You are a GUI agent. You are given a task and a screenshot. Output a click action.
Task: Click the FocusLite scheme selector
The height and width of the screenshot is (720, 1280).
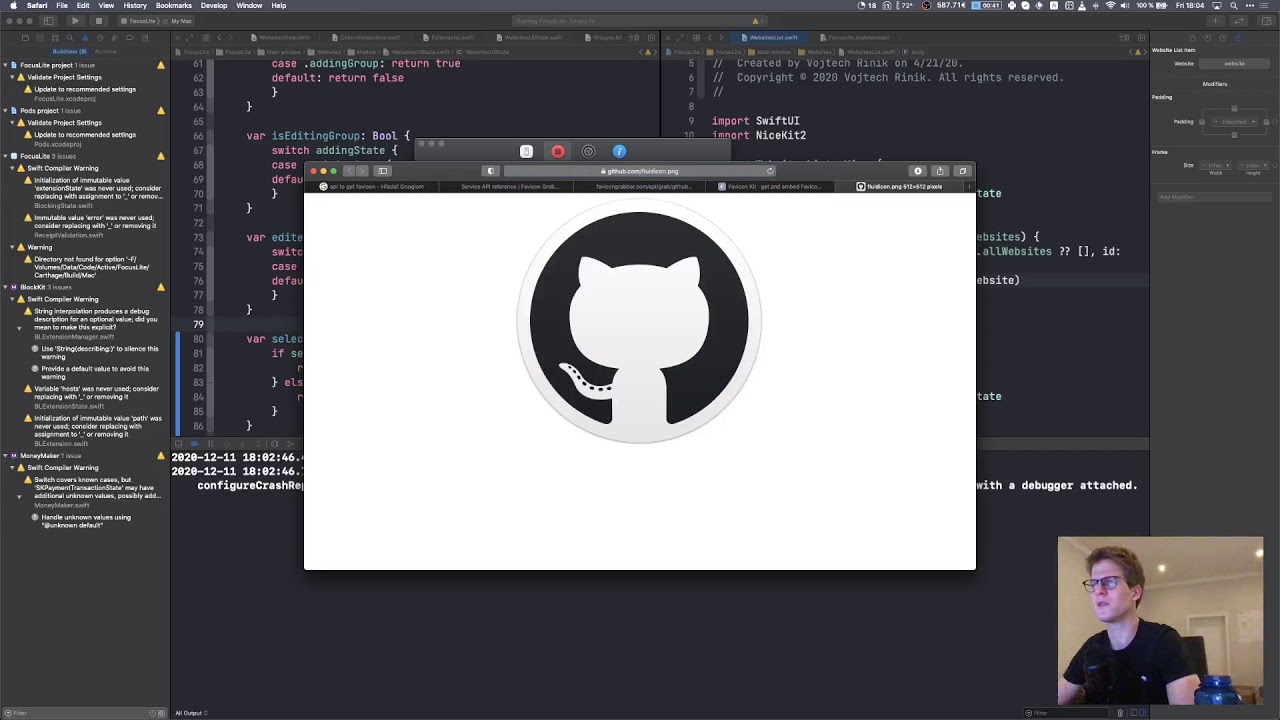click(x=140, y=21)
